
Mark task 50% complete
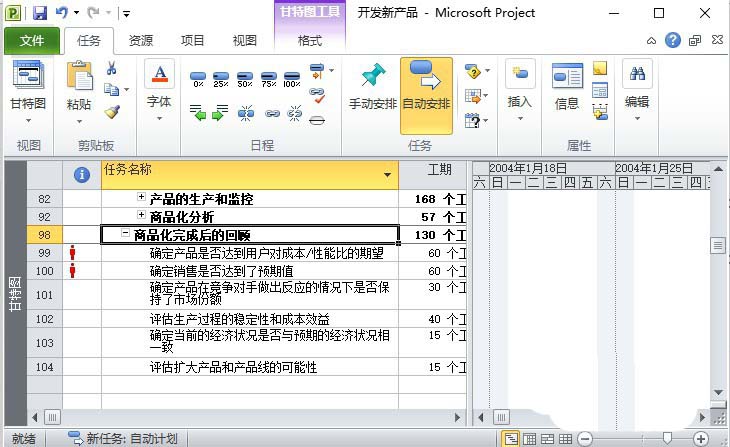click(244, 79)
